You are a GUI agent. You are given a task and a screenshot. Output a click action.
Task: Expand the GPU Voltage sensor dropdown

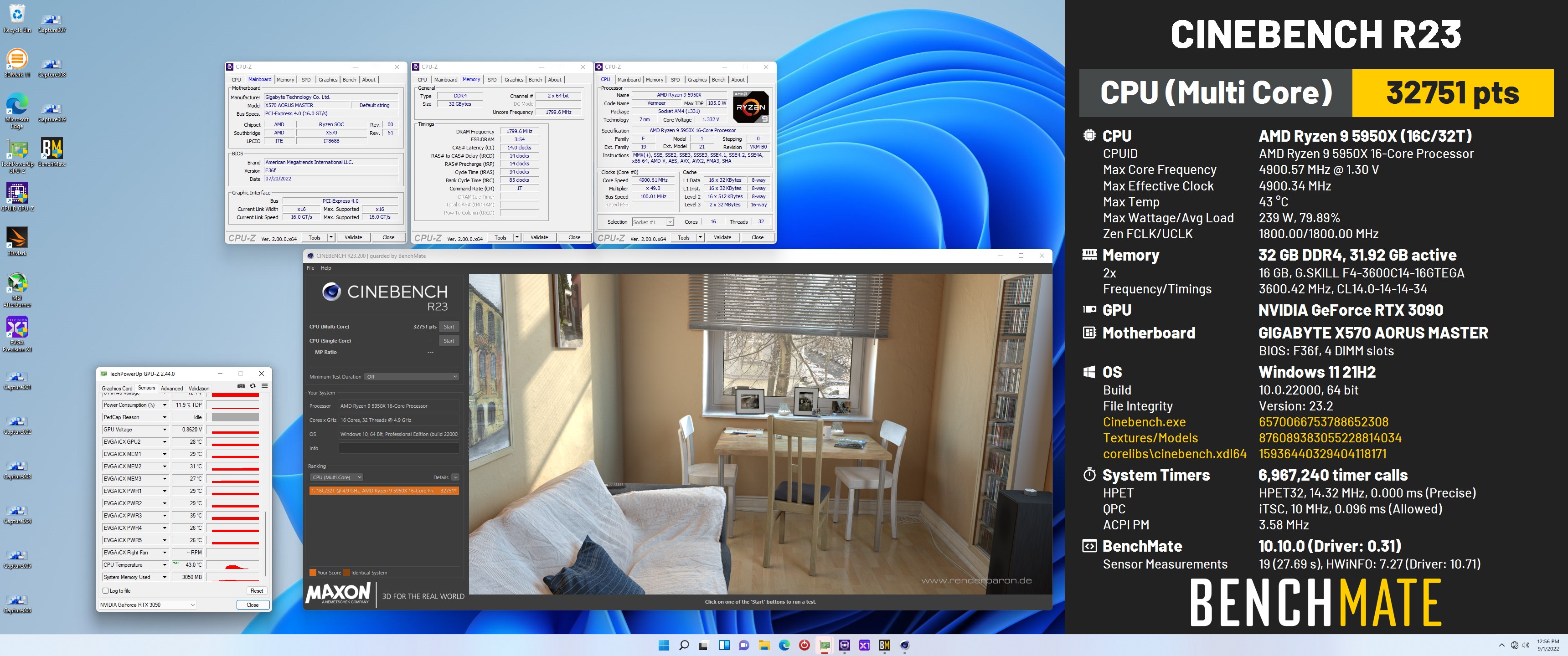click(x=165, y=430)
